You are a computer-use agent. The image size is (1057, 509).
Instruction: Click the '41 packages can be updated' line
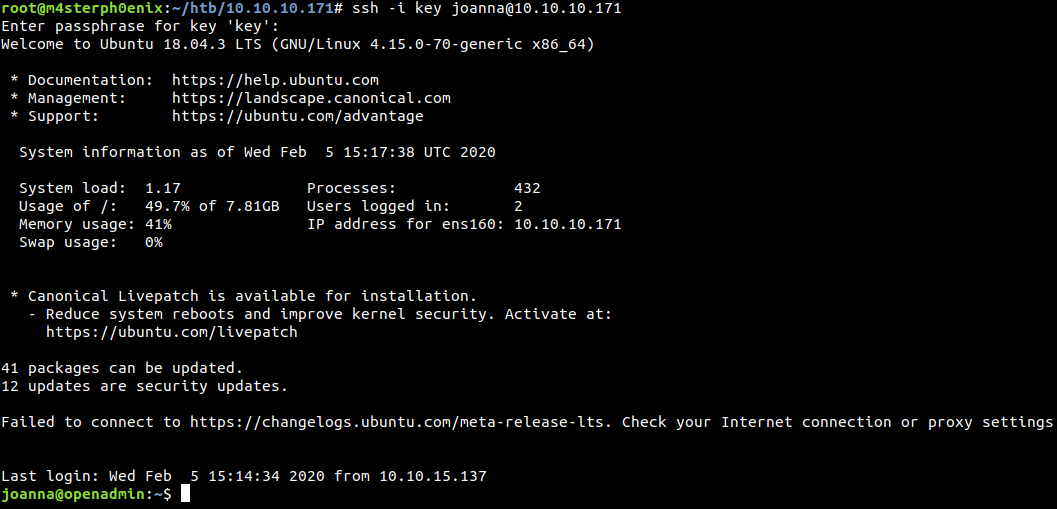pos(122,368)
